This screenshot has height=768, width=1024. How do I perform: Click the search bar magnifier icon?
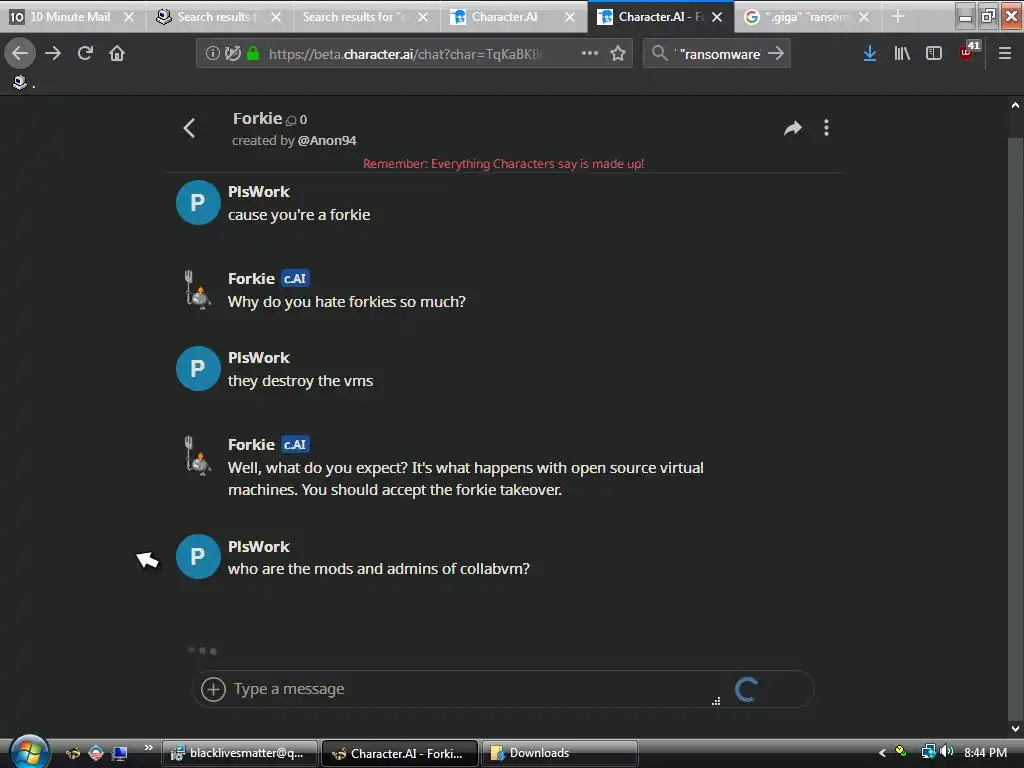click(x=660, y=54)
